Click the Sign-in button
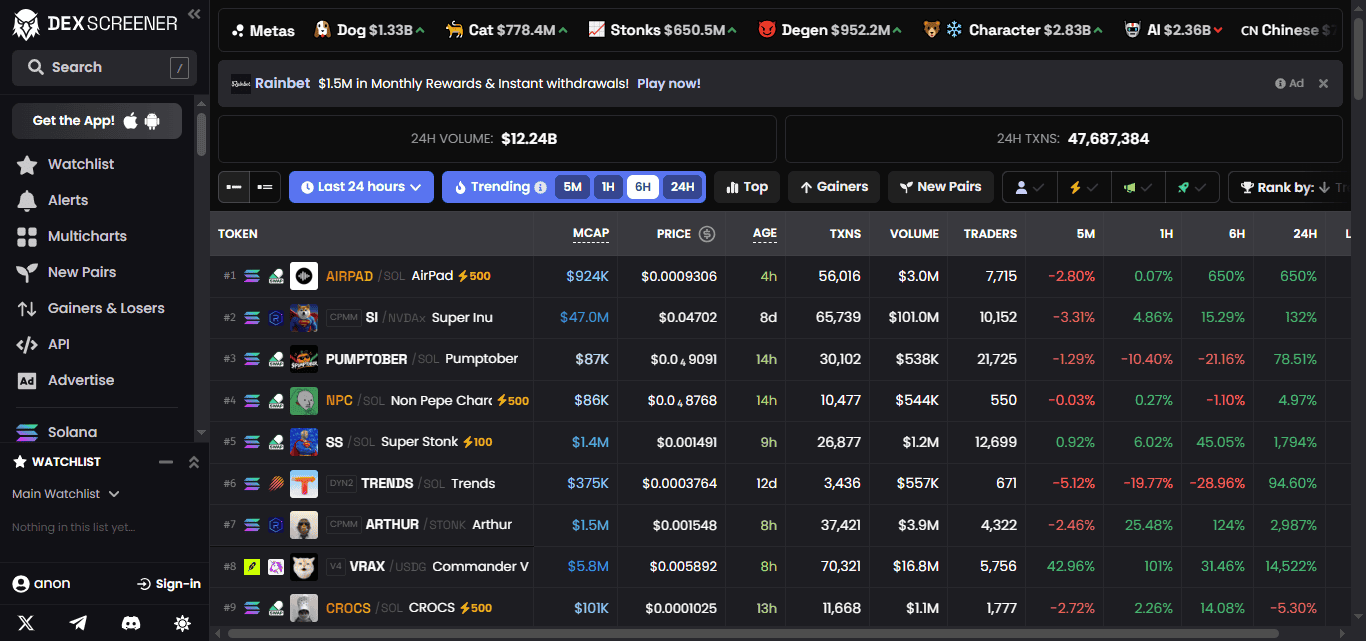Image resolution: width=1366 pixels, height=641 pixels. click(169, 584)
